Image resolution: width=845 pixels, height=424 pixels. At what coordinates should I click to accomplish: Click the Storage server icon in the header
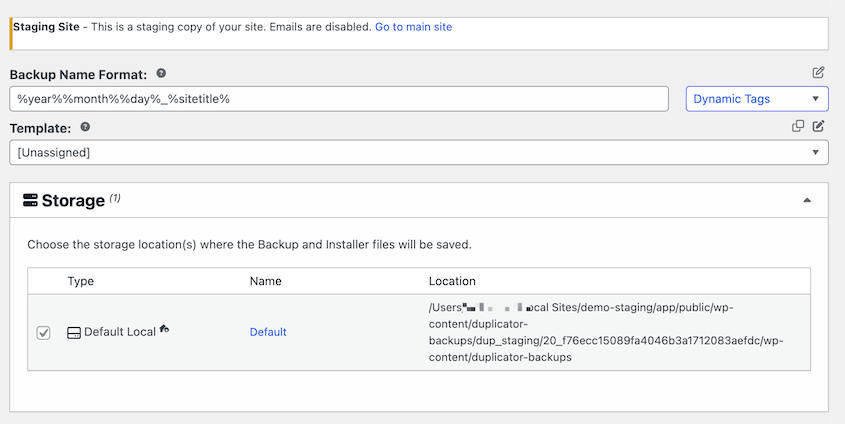[30, 200]
